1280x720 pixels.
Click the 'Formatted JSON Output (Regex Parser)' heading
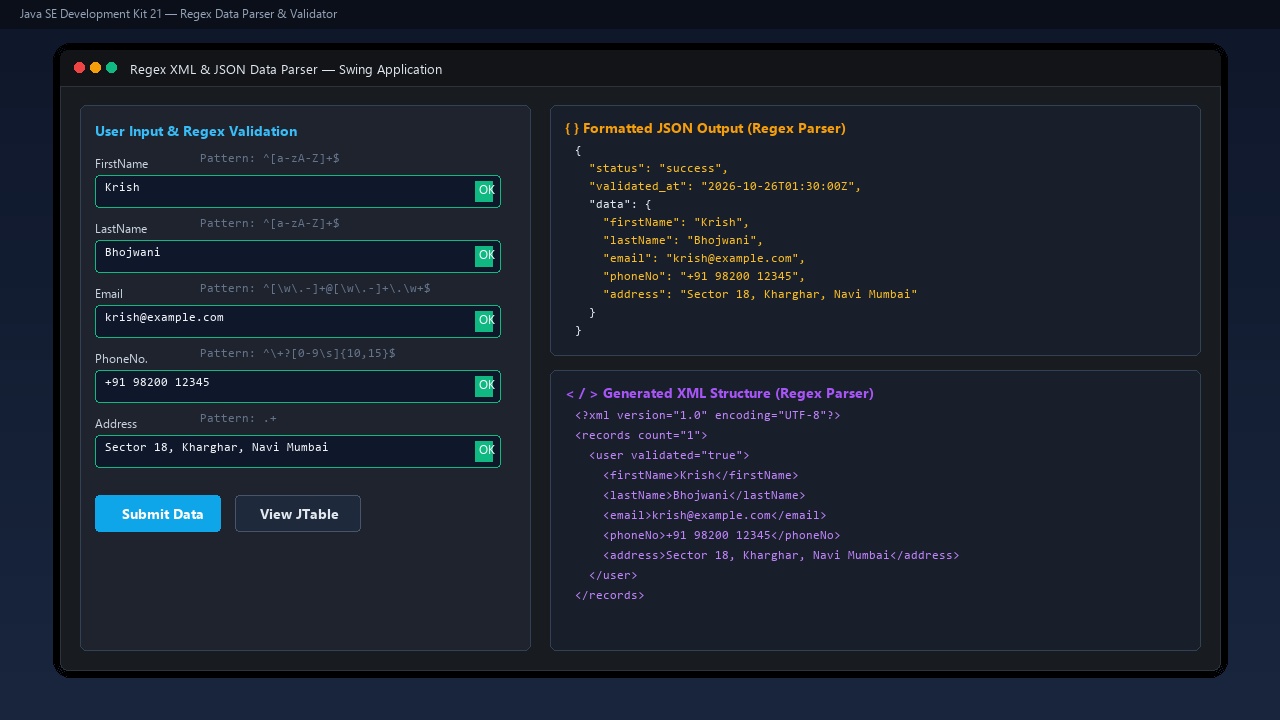(705, 128)
